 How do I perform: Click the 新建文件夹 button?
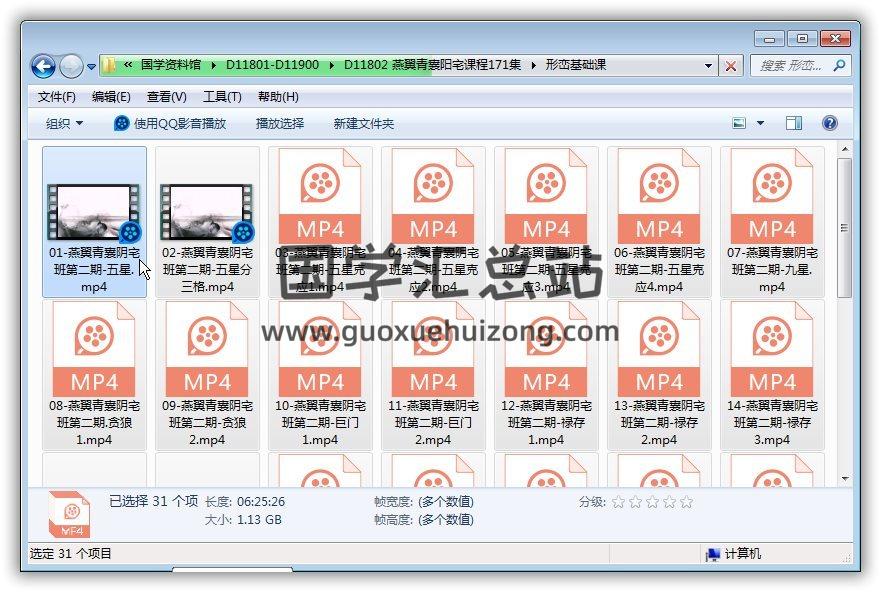pos(363,123)
